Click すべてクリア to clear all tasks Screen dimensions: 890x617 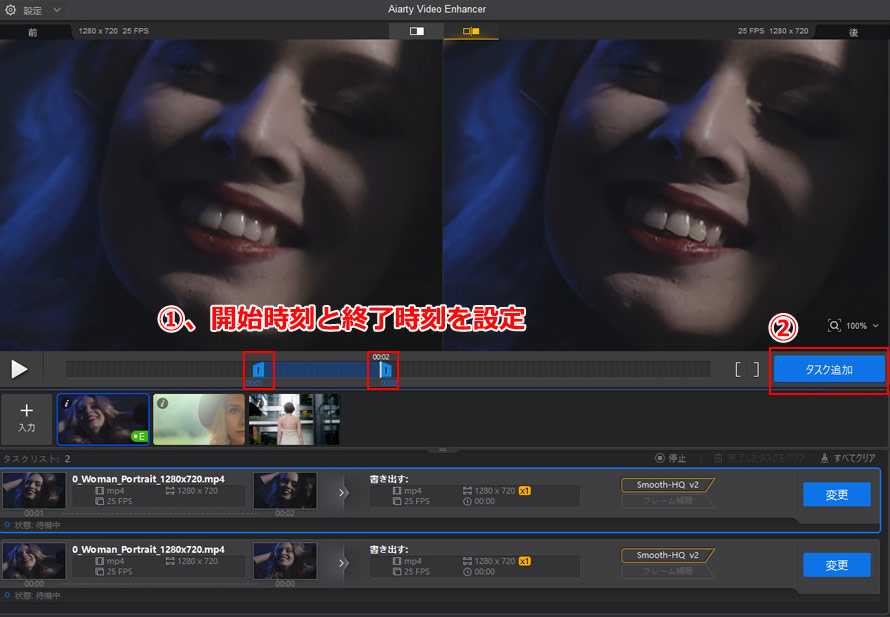click(848, 458)
